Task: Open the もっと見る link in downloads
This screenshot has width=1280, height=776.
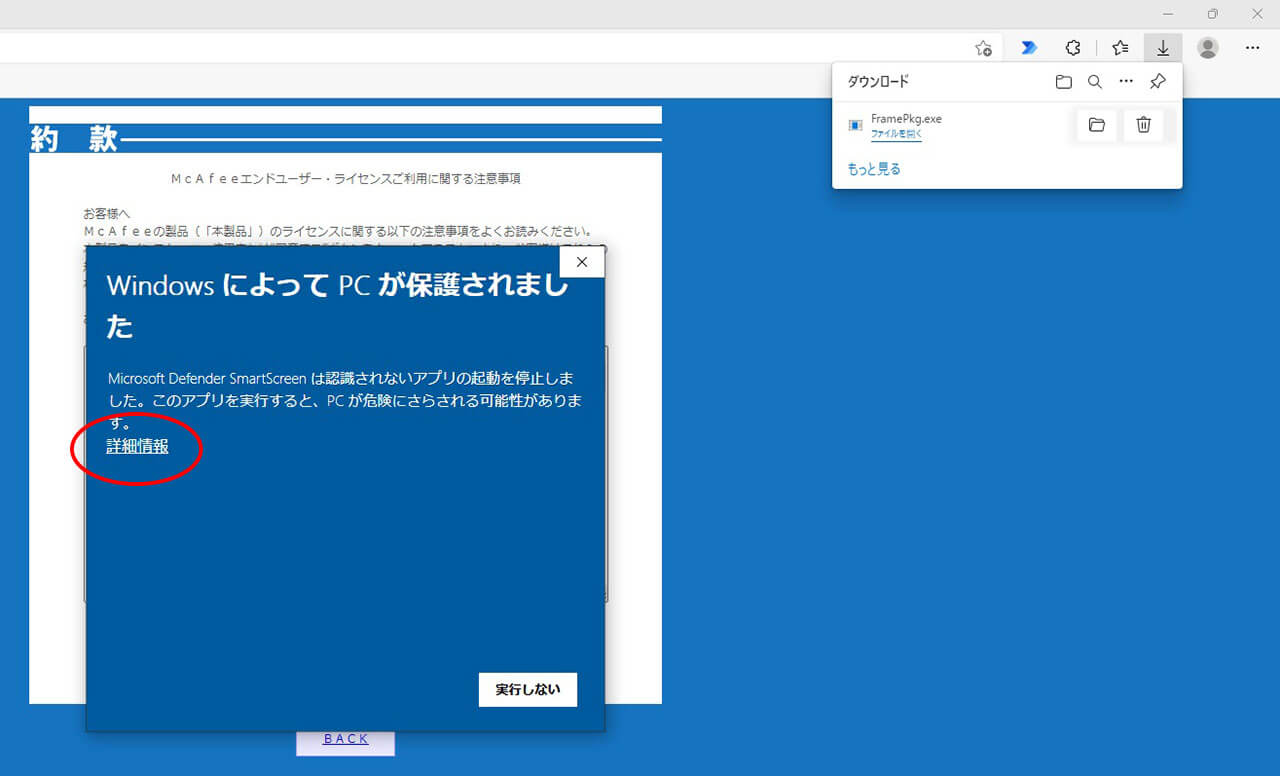Action: coord(874,169)
